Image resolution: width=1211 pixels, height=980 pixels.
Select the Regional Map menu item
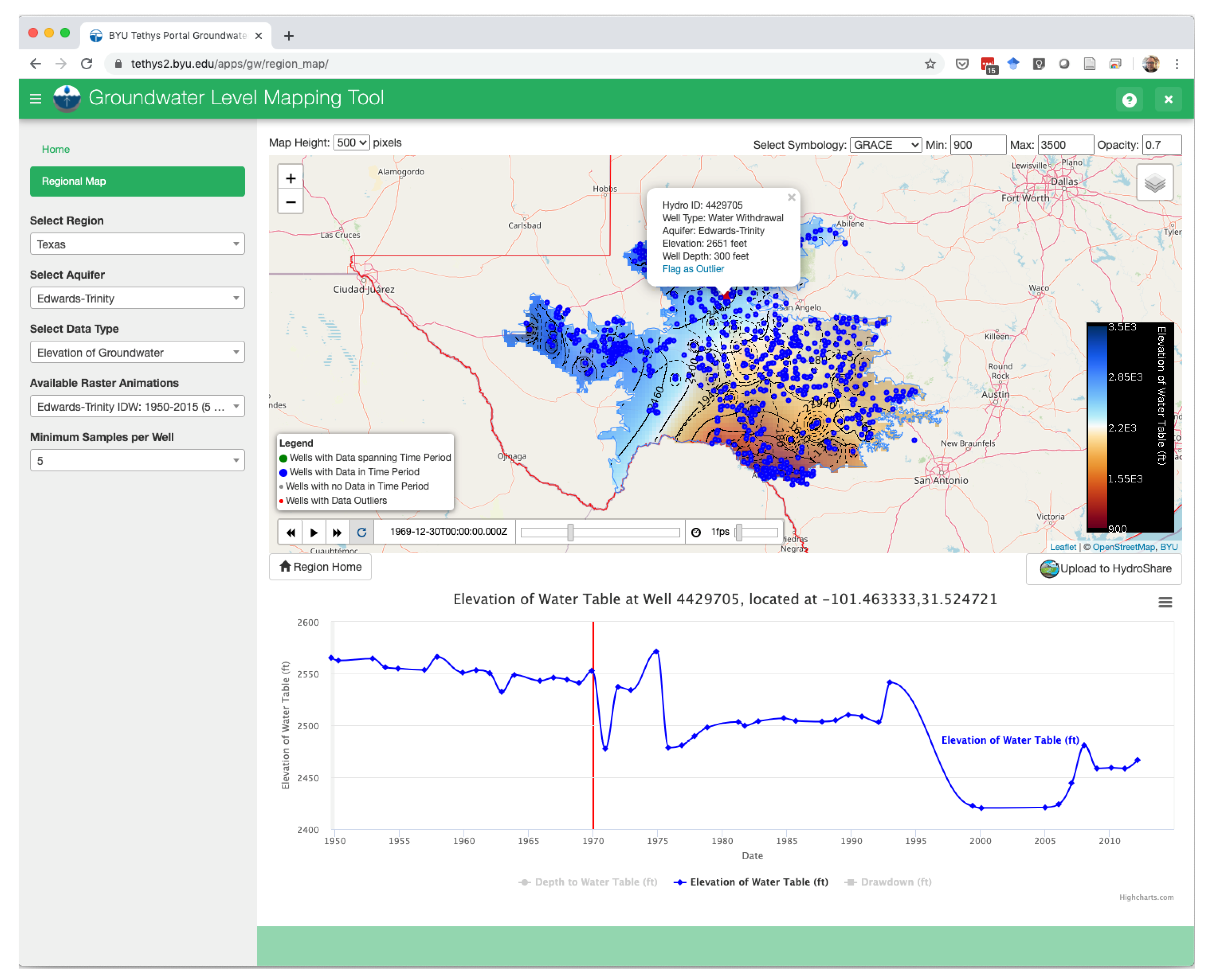(x=137, y=181)
